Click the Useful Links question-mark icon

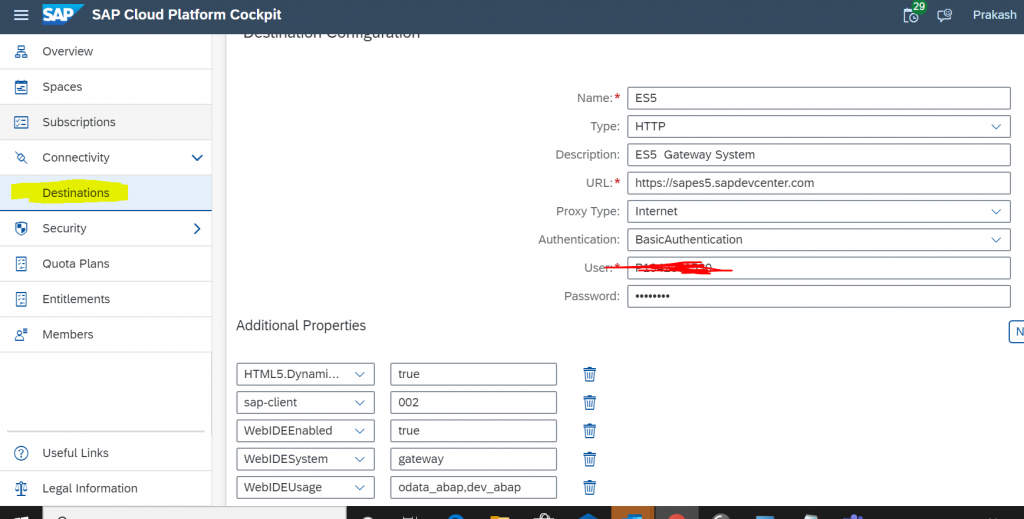(21, 453)
